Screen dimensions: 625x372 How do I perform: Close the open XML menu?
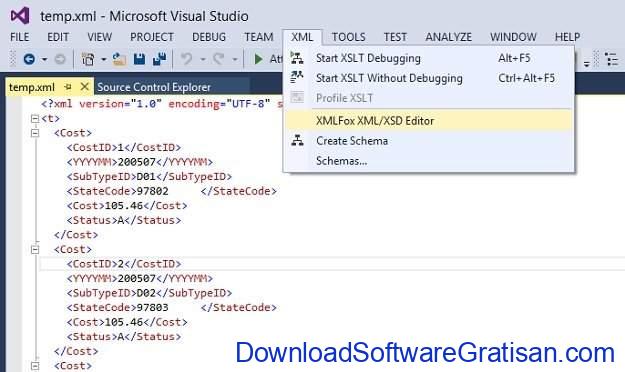pyautogui.click(x=302, y=37)
